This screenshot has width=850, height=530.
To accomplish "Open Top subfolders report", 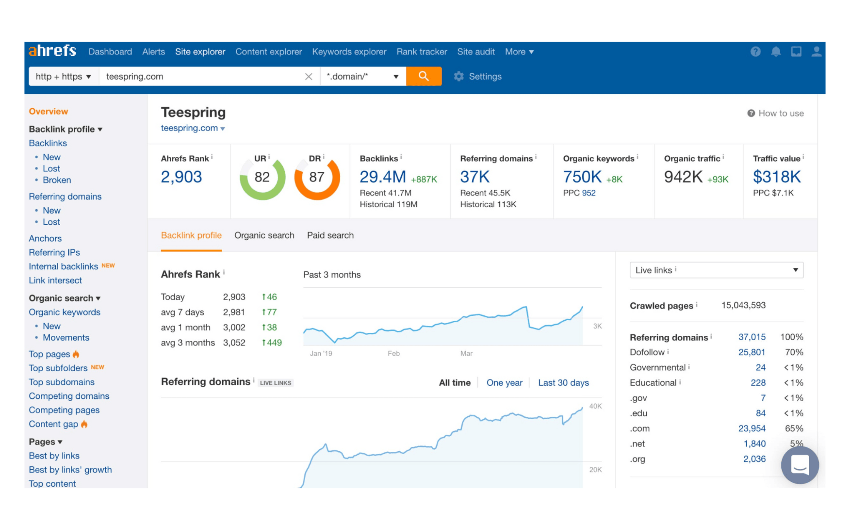I will pos(58,368).
